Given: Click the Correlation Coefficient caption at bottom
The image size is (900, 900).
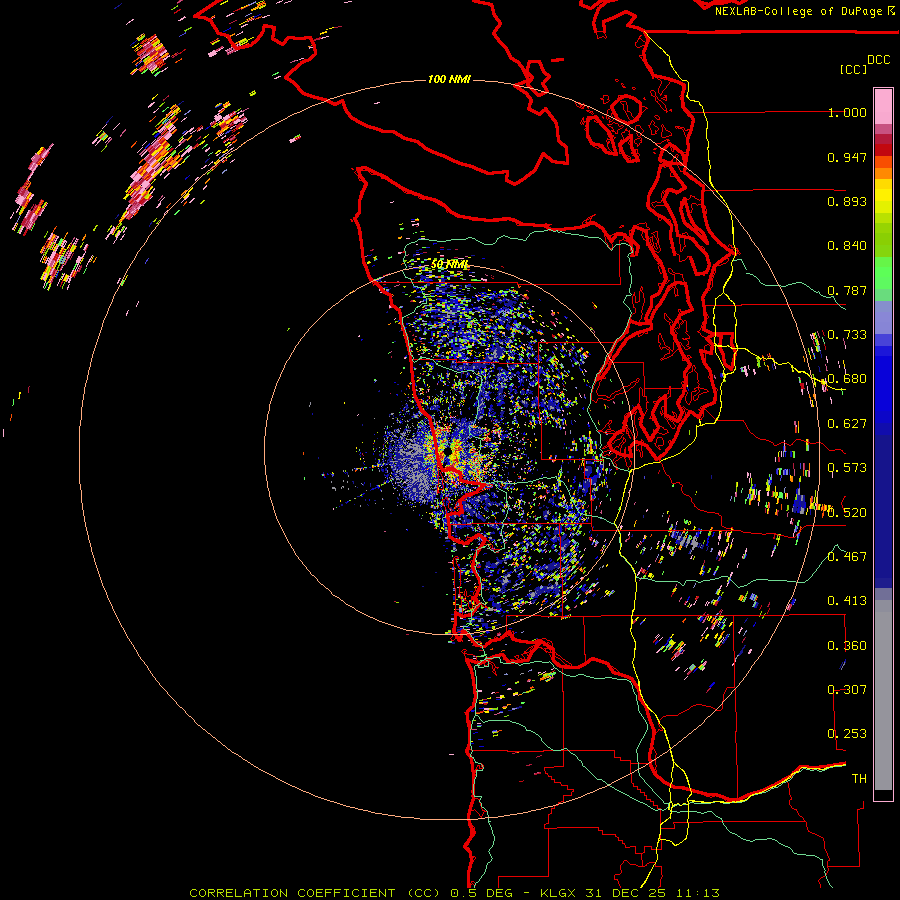Looking at the screenshot, I should coord(454,893).
